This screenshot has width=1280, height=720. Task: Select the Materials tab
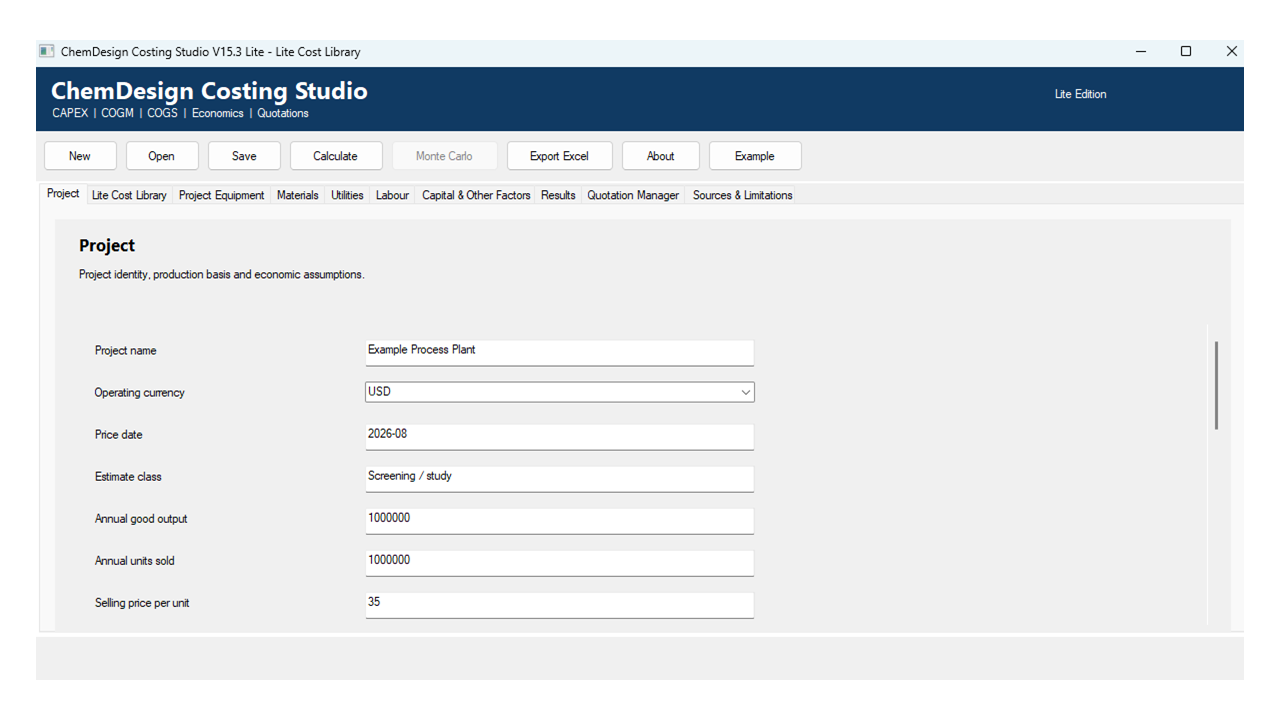298,195
